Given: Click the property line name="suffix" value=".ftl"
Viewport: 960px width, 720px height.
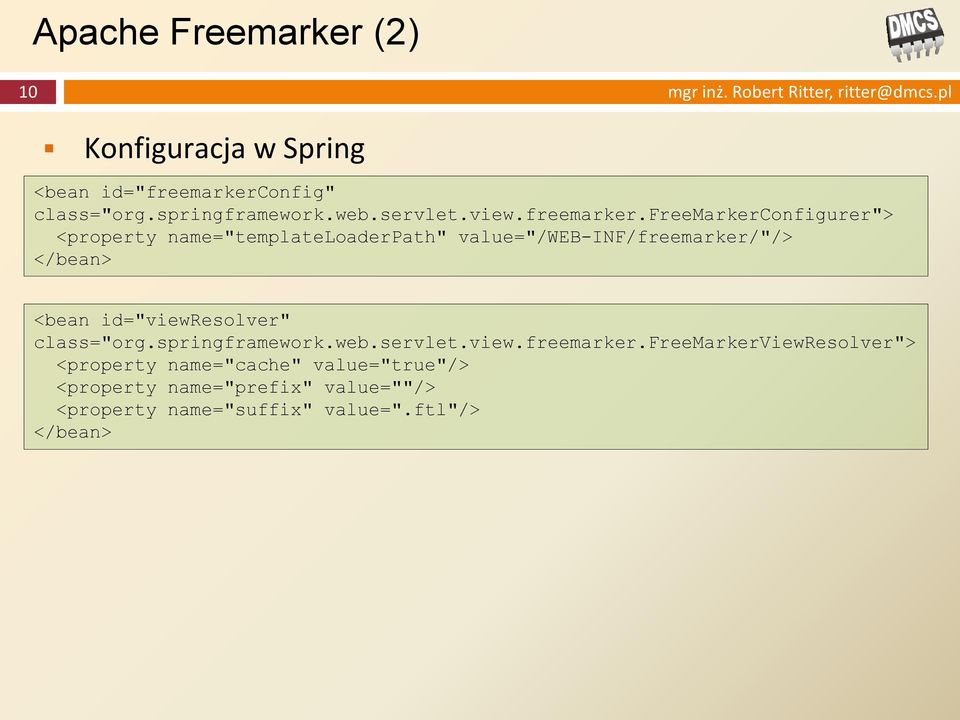Looking at the screenshot, I should coord(268,410).
